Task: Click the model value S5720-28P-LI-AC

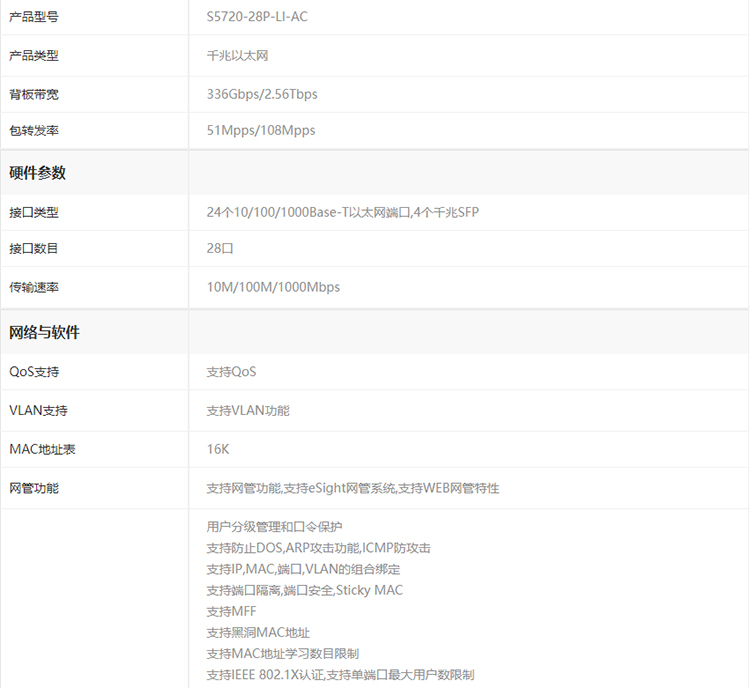Action: click(x=256, y=17)
